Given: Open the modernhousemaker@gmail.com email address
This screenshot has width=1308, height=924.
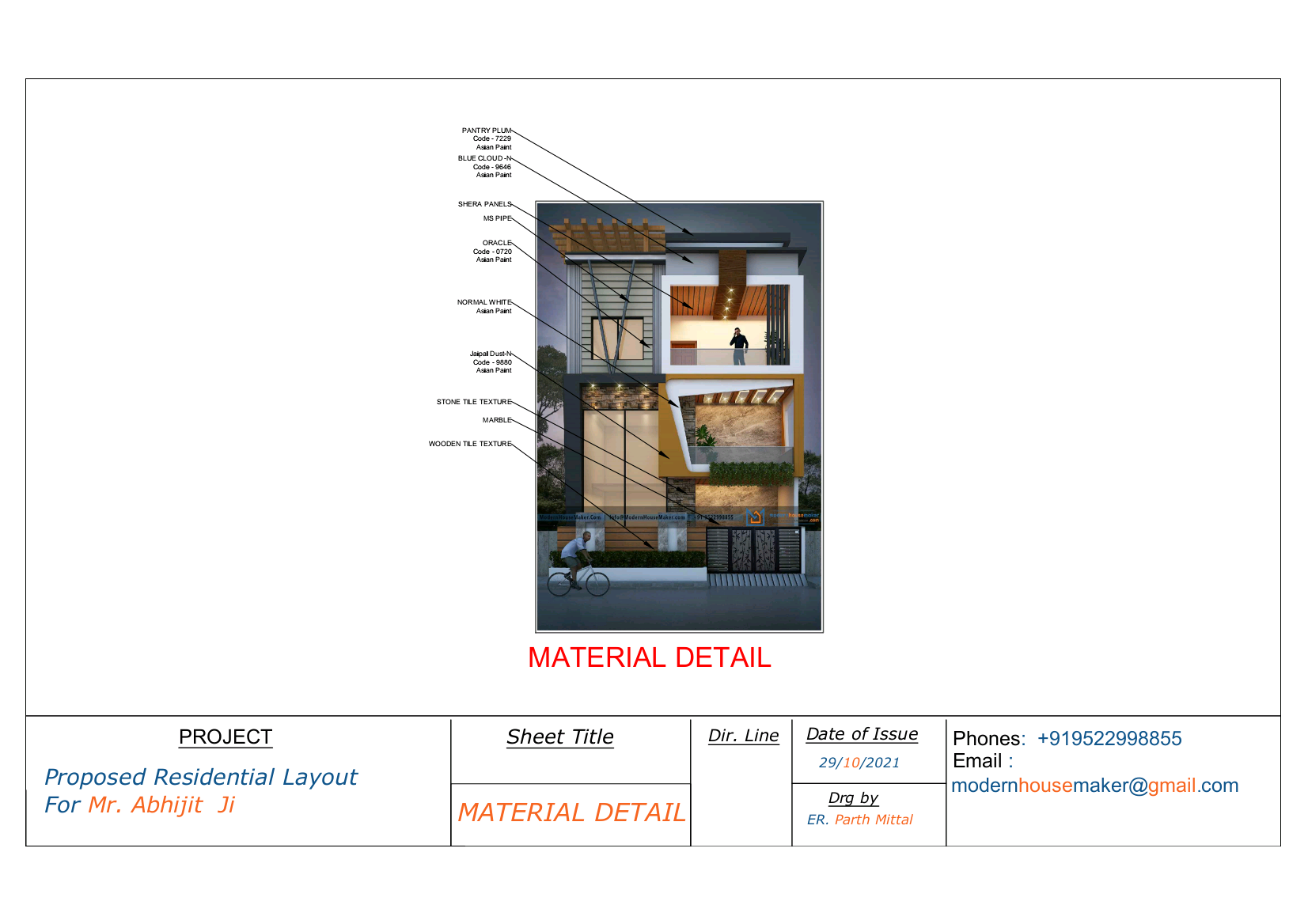Looking at the screenshot, I should tap(1095, 786).
